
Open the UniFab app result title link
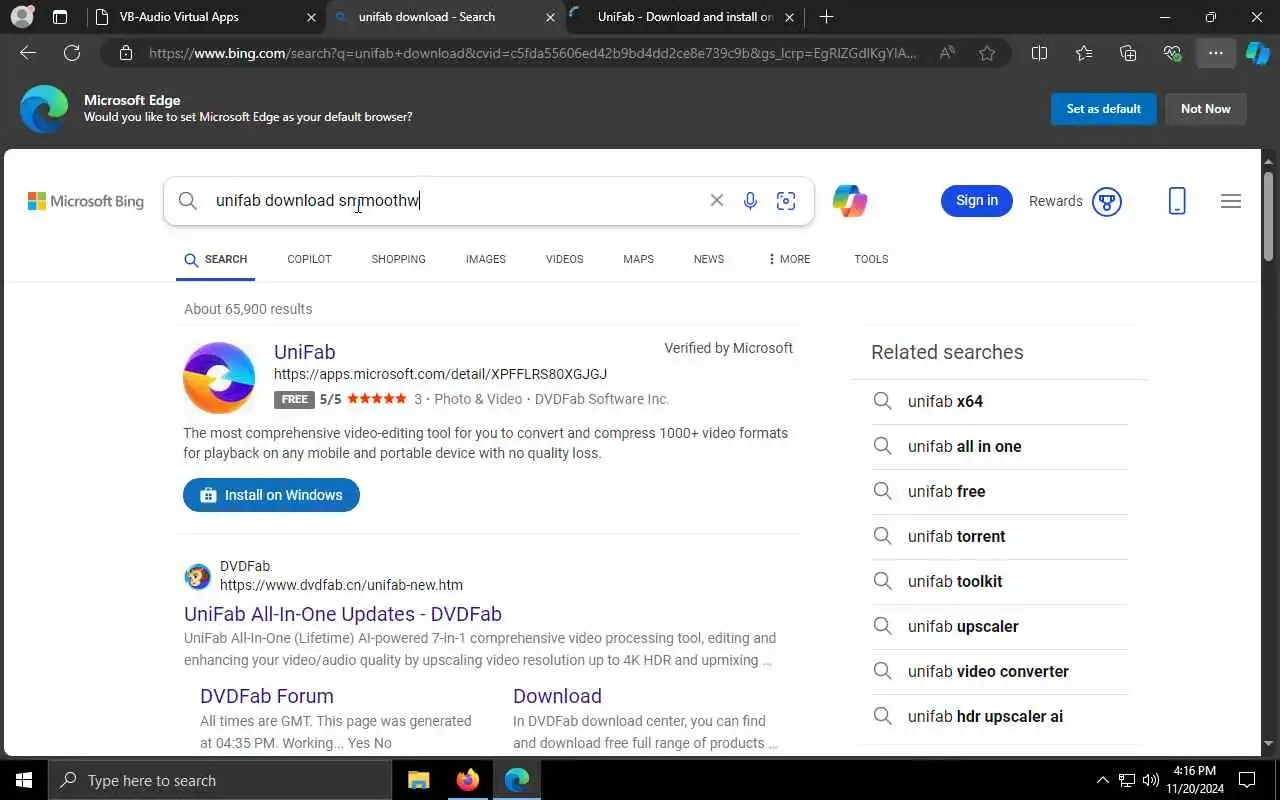pos(304,352)
